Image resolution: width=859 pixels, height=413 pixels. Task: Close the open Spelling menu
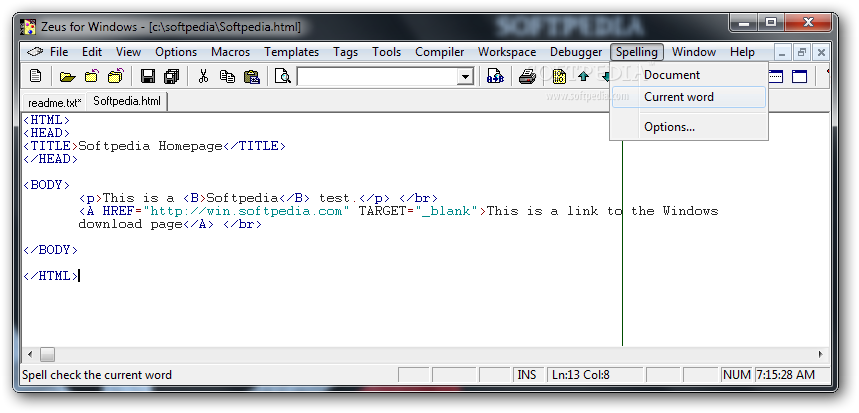point(637,52)
